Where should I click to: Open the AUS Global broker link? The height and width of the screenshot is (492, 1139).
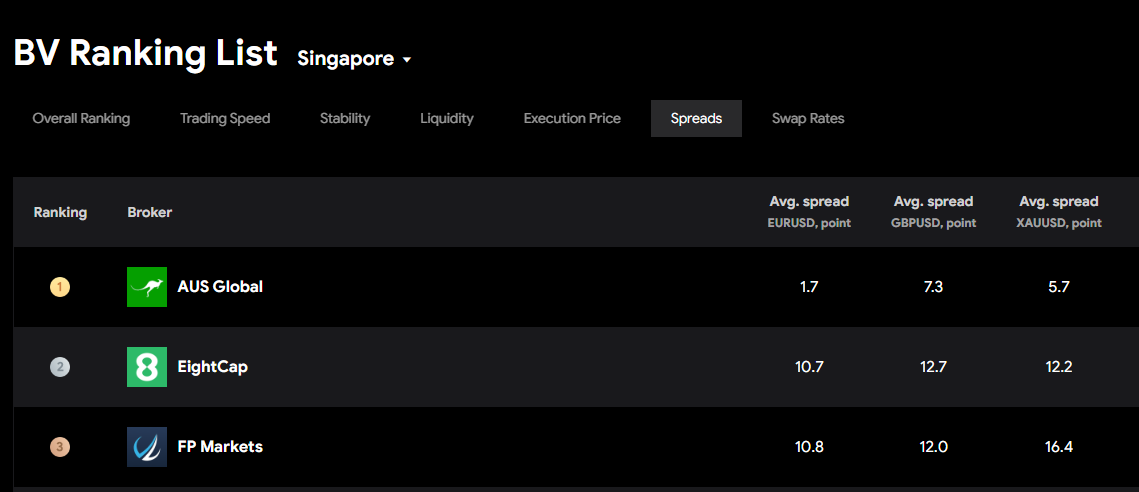click(x=220, y=287)
